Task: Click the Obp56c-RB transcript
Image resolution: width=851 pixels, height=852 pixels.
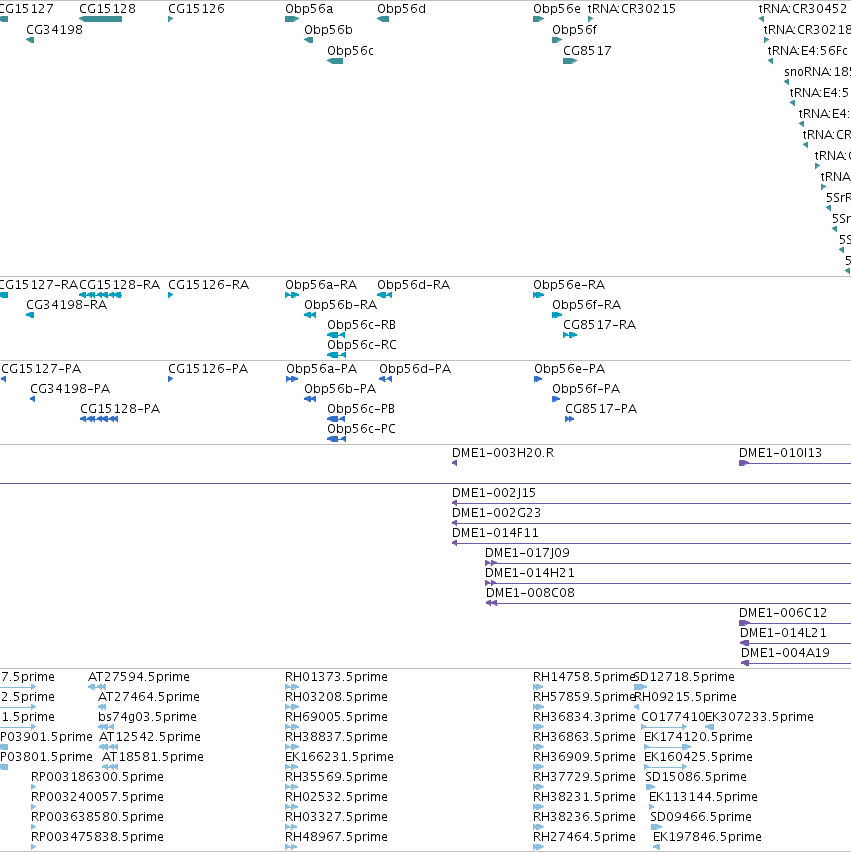Action: [x=336, y=335]
